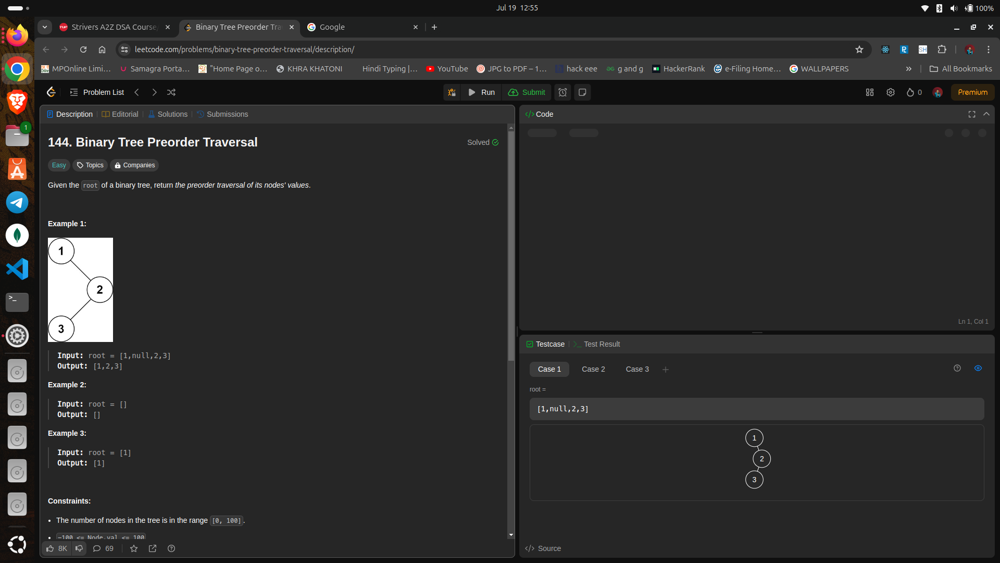Screen dimensions: 1000x563
Task: Toggle the tree visualization eye icon
Action: [x=978, y=368]
